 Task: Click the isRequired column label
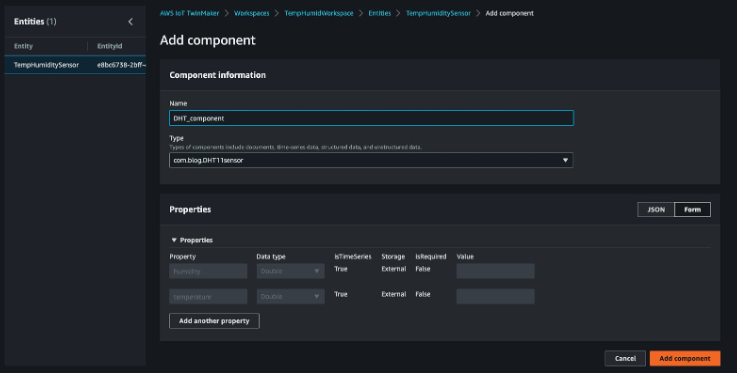point(431,257)
